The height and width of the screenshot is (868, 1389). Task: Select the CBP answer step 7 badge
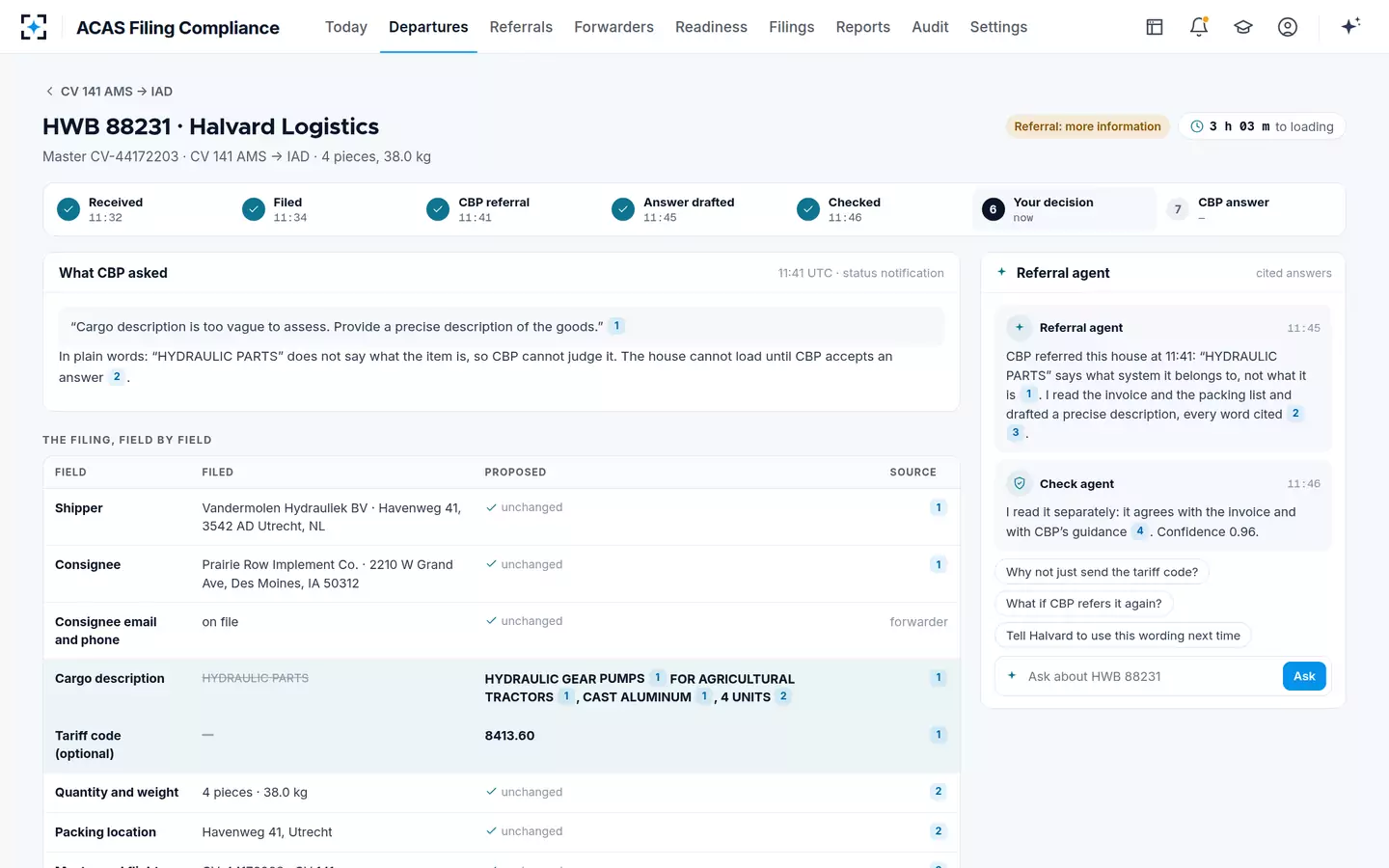click(x=1178, y=209)
